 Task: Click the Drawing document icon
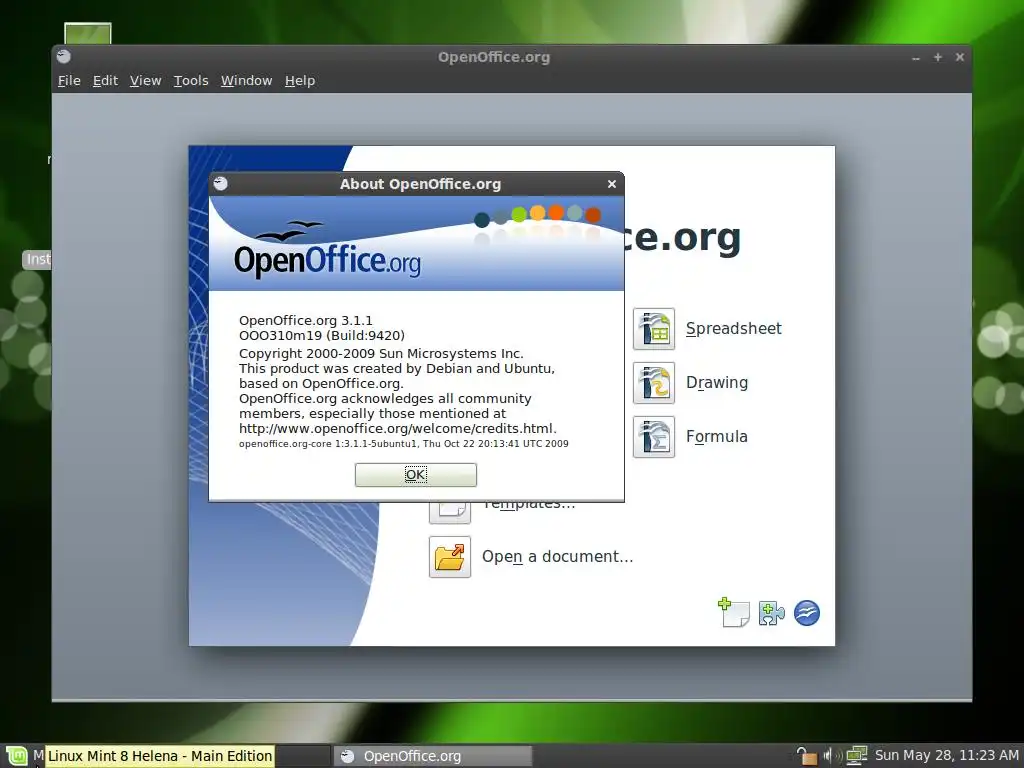point(654,383)
